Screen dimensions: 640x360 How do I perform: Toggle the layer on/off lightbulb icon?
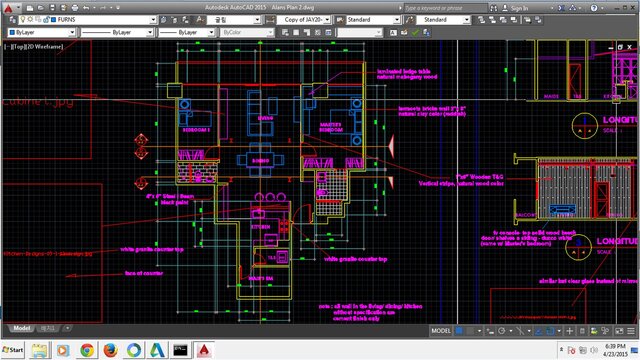23,19
